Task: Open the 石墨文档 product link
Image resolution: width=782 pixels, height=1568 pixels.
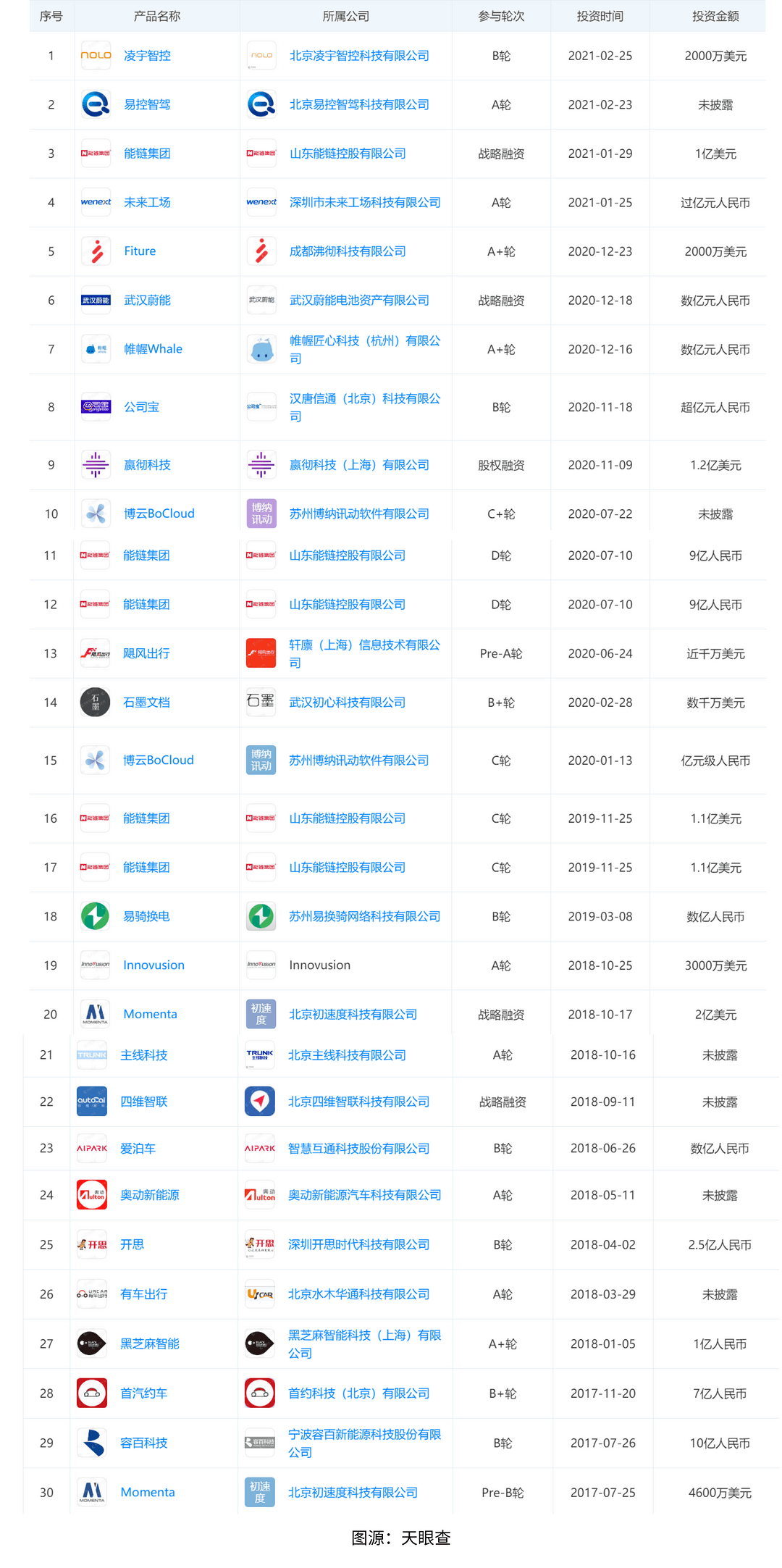Action: click(146, 702)
